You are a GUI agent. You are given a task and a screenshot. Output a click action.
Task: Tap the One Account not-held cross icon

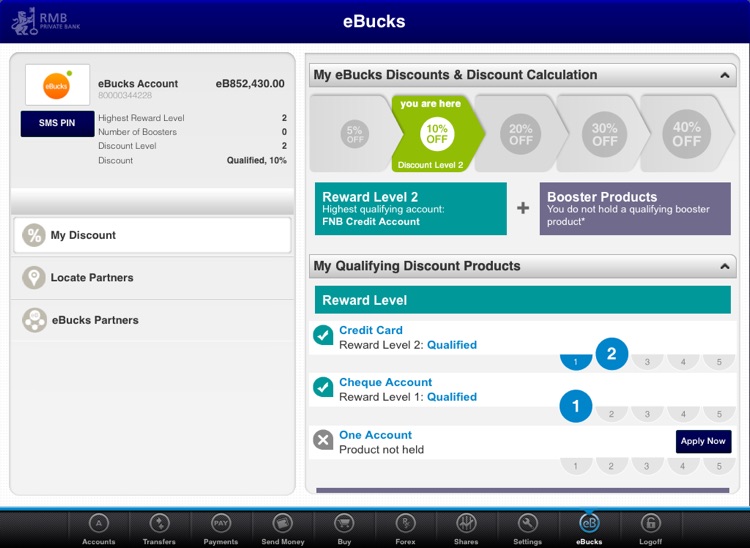click(323, 439)
